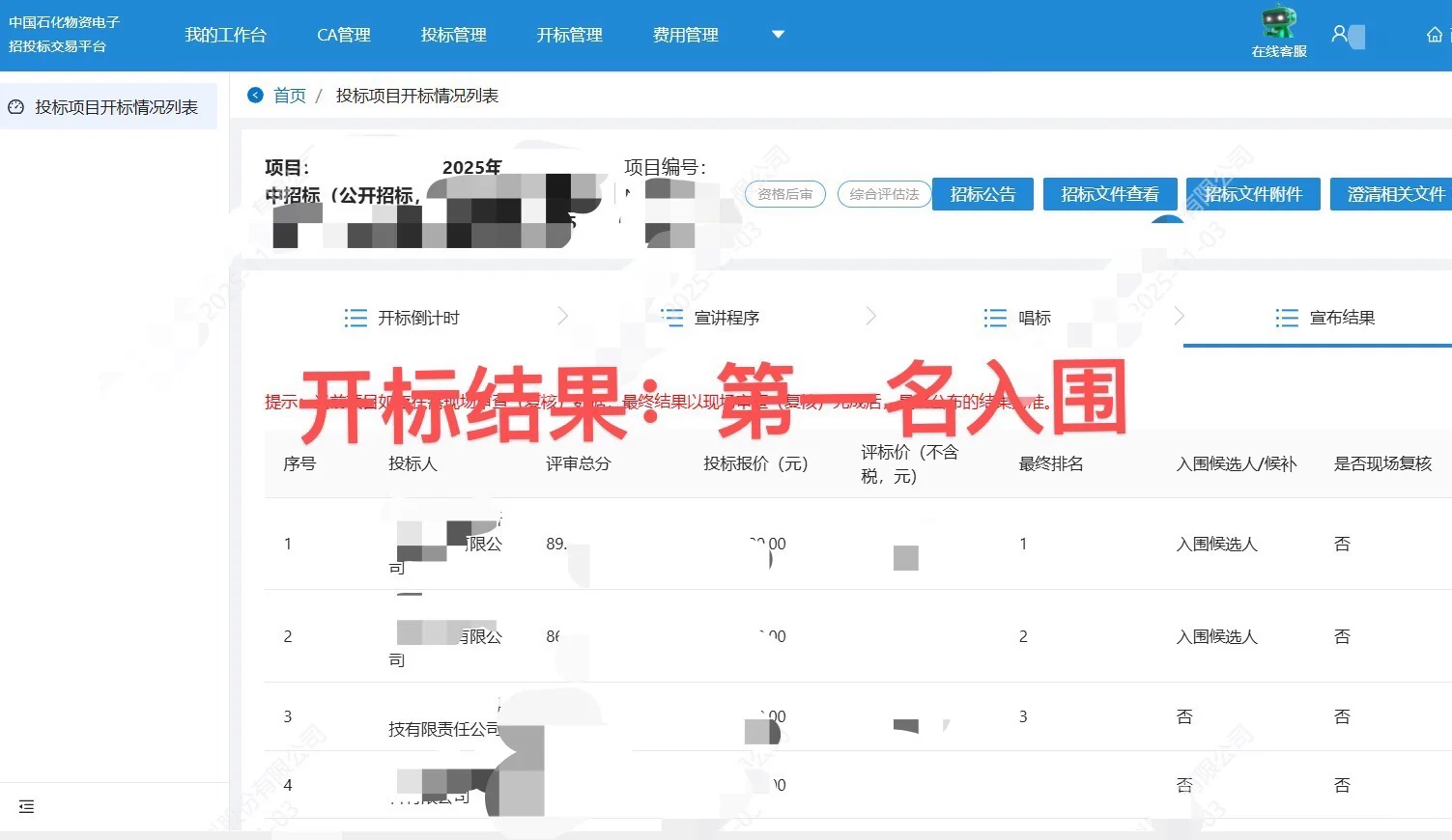The image size is (1452, 840).
Task: Click the blue back arrow in breadcrumb
Action: (x=255, y=95)
